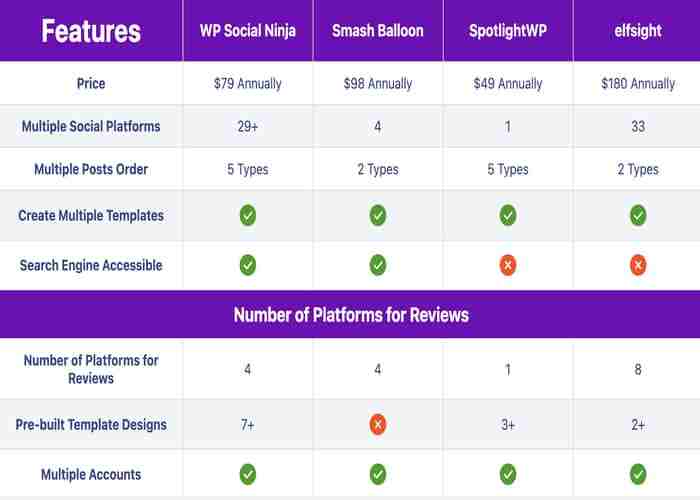Click SpotlightWP's Create Multiple Templates checkmark
Viewport: 700px width, 500px height.
point(508,215)
